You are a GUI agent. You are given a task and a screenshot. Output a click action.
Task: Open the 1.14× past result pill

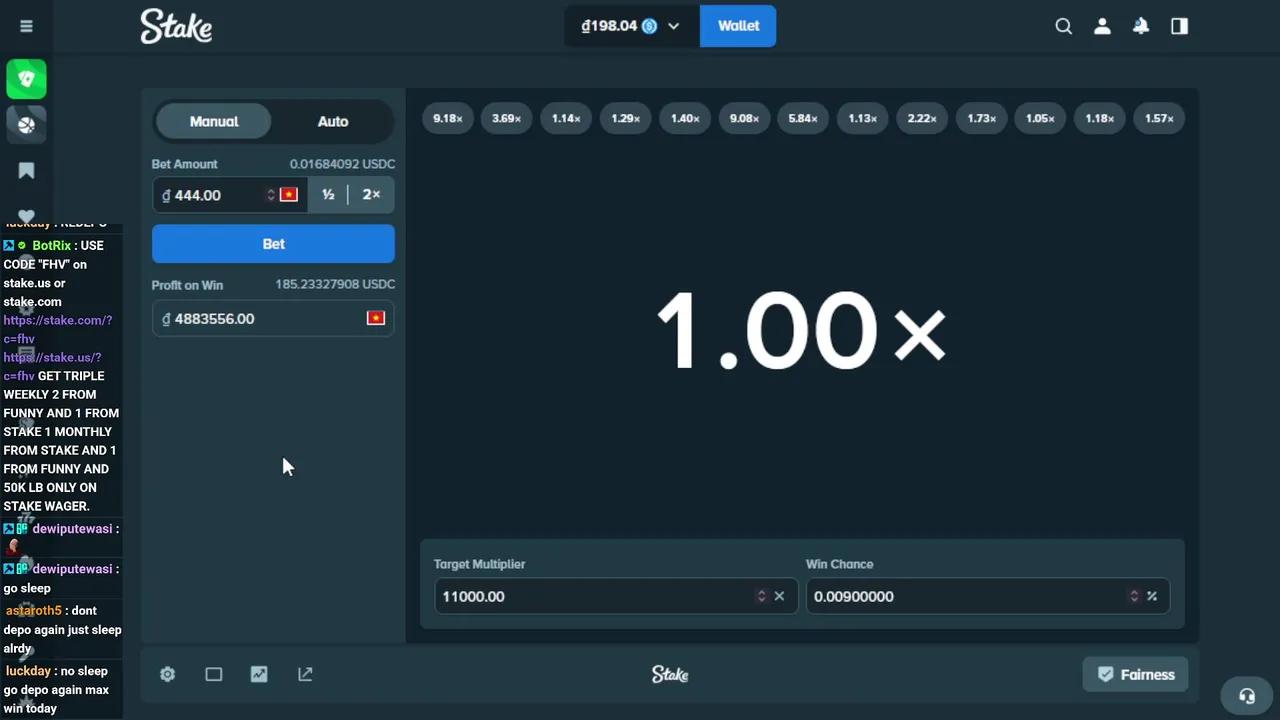click(566, 119)
